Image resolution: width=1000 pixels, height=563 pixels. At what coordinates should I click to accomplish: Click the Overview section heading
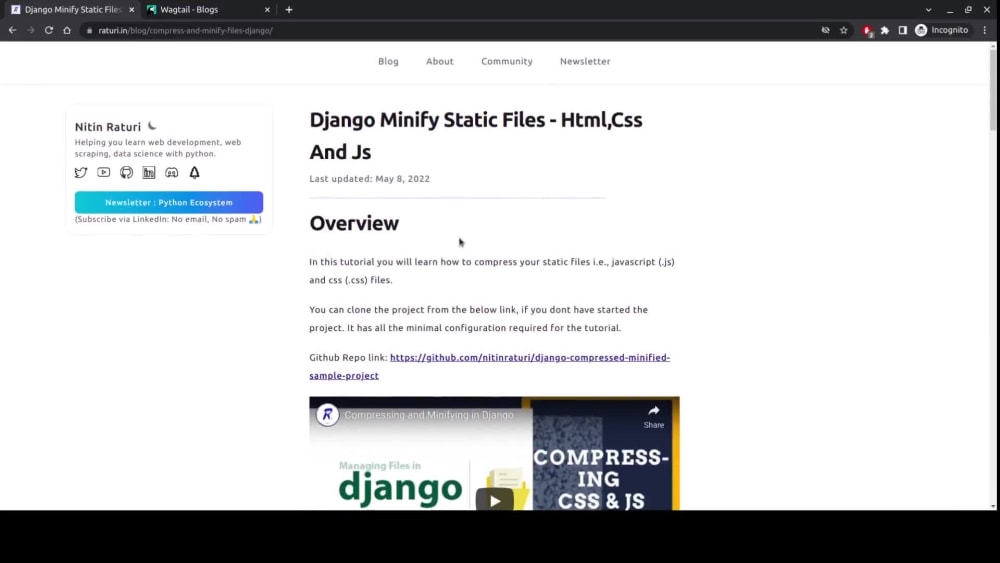(354, 223)
